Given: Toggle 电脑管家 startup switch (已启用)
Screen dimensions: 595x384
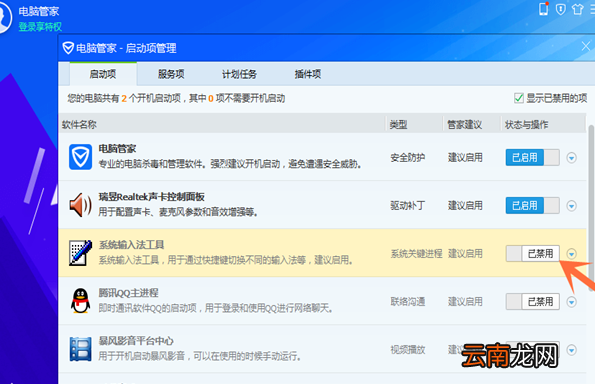Looking at the screenshot, I should click(x=532, y=157).
